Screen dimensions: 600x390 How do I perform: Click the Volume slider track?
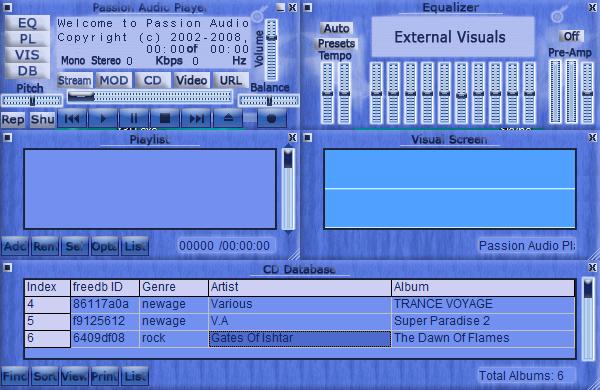pos(271,51)
